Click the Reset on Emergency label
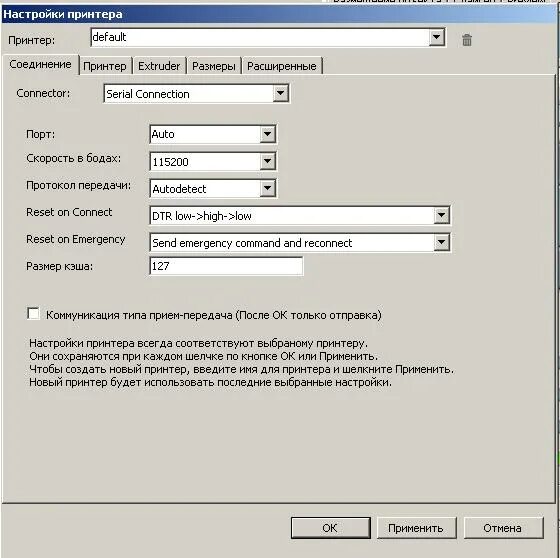Viewport: 560px width, 558px height. point(75,239)
